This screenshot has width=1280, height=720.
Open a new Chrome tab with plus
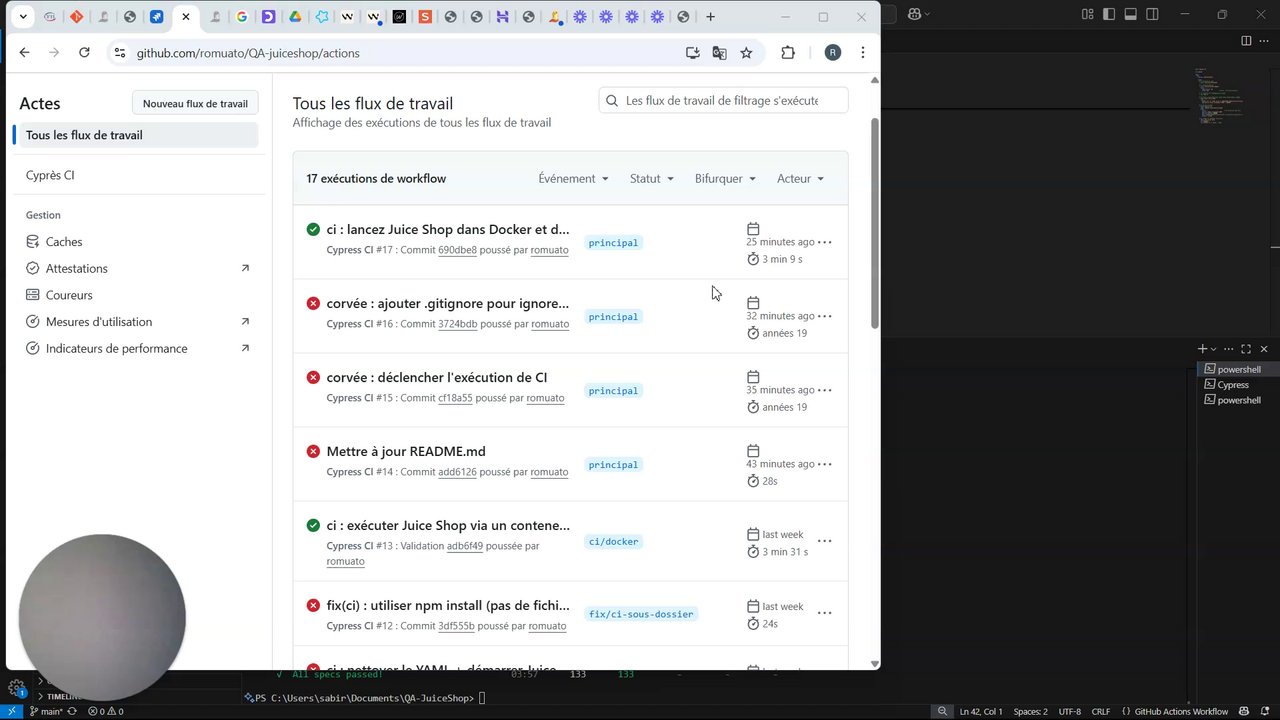pos(710,17)
